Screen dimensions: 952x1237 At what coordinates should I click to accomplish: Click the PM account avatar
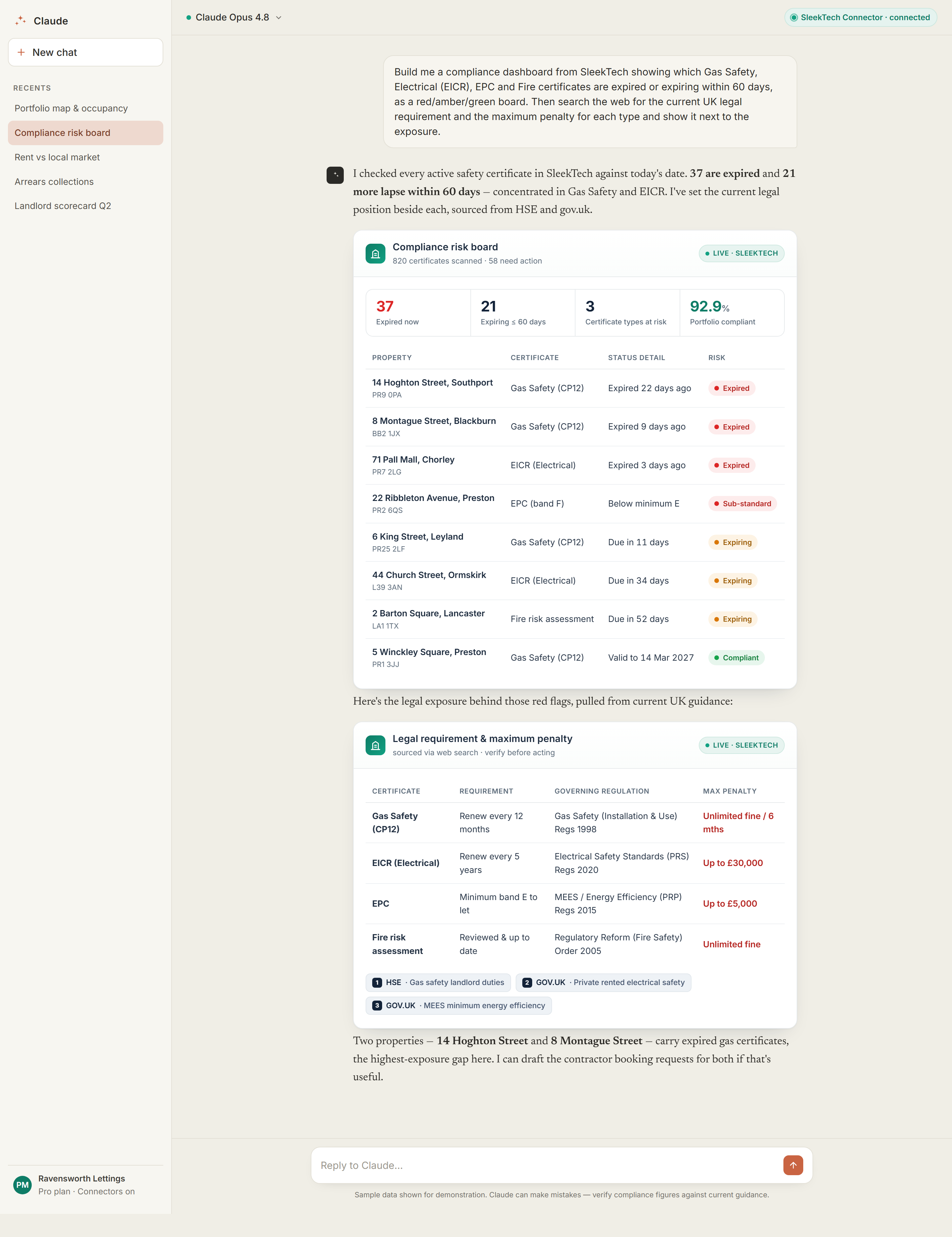(x=23, y=1185)
